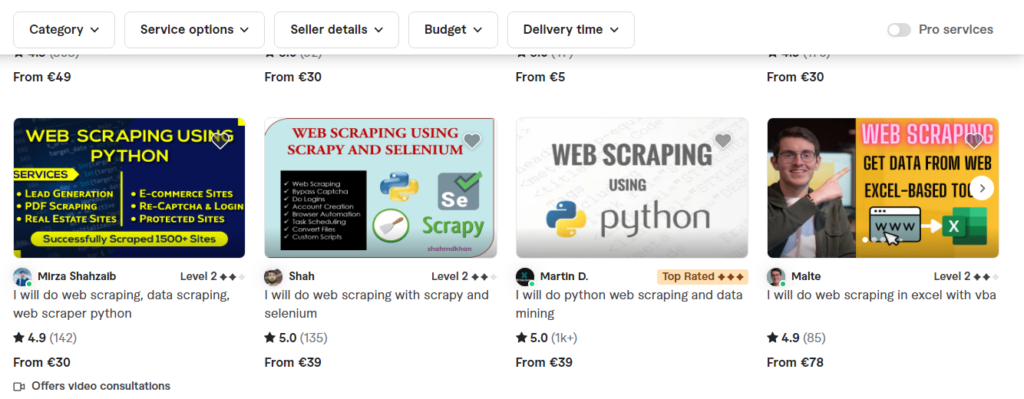This screenshot has height=399, width=1024.
Task: Open Martin D.'s seller avatar
Action: [x=525, y=277]
